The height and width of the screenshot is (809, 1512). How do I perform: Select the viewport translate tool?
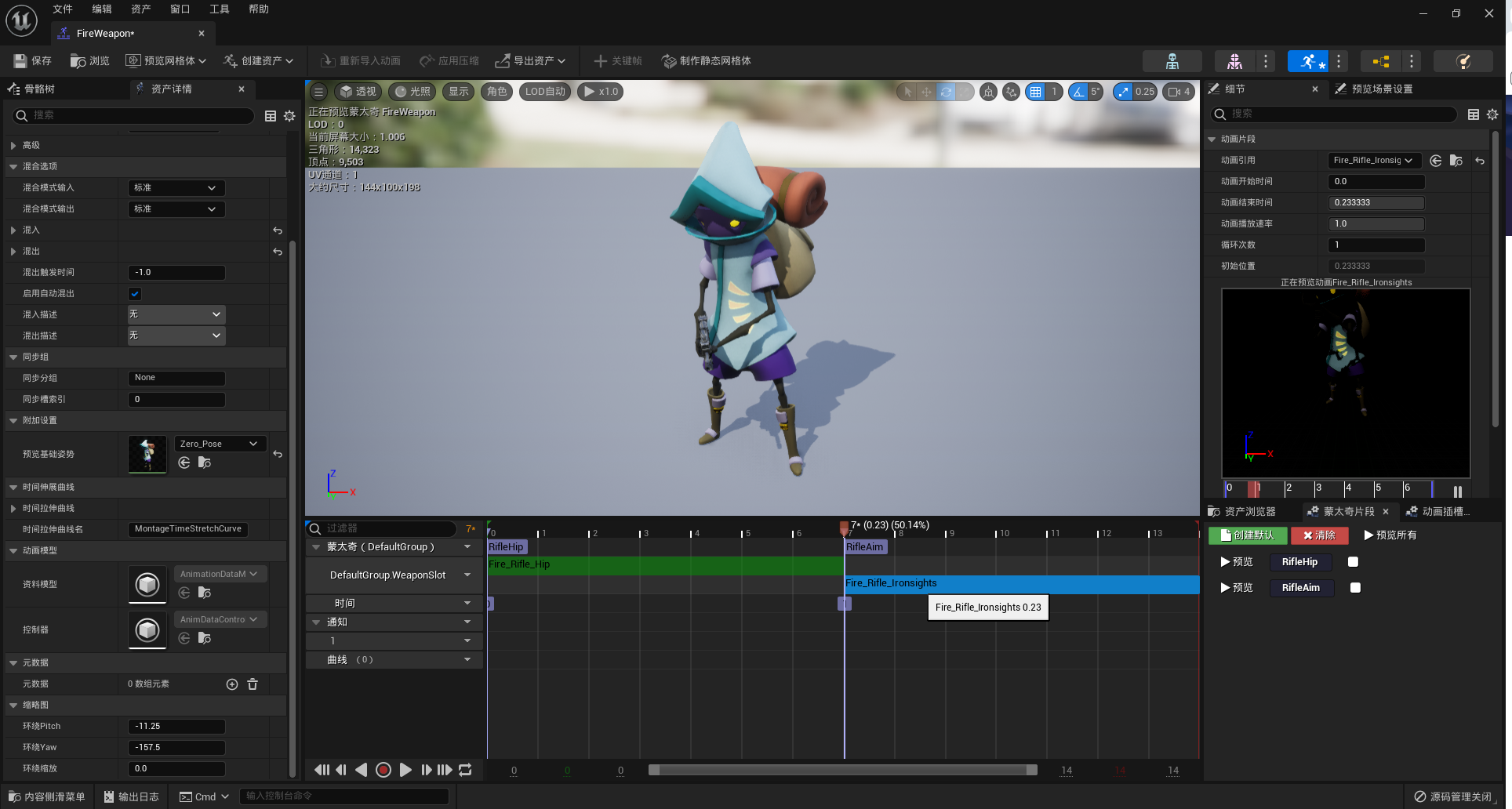click(926, 92)
